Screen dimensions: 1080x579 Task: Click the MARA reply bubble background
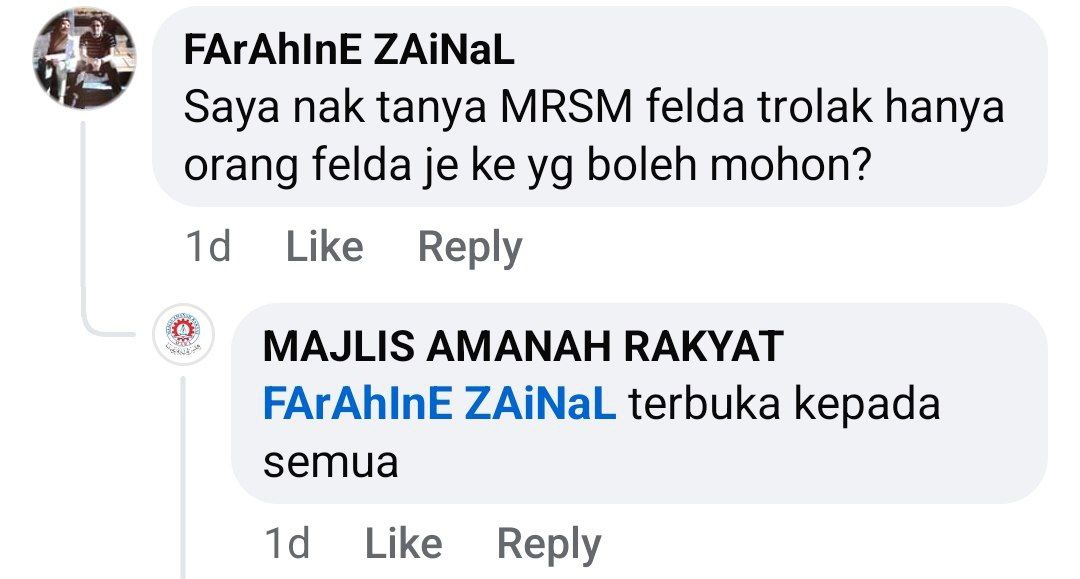[639, 403]
